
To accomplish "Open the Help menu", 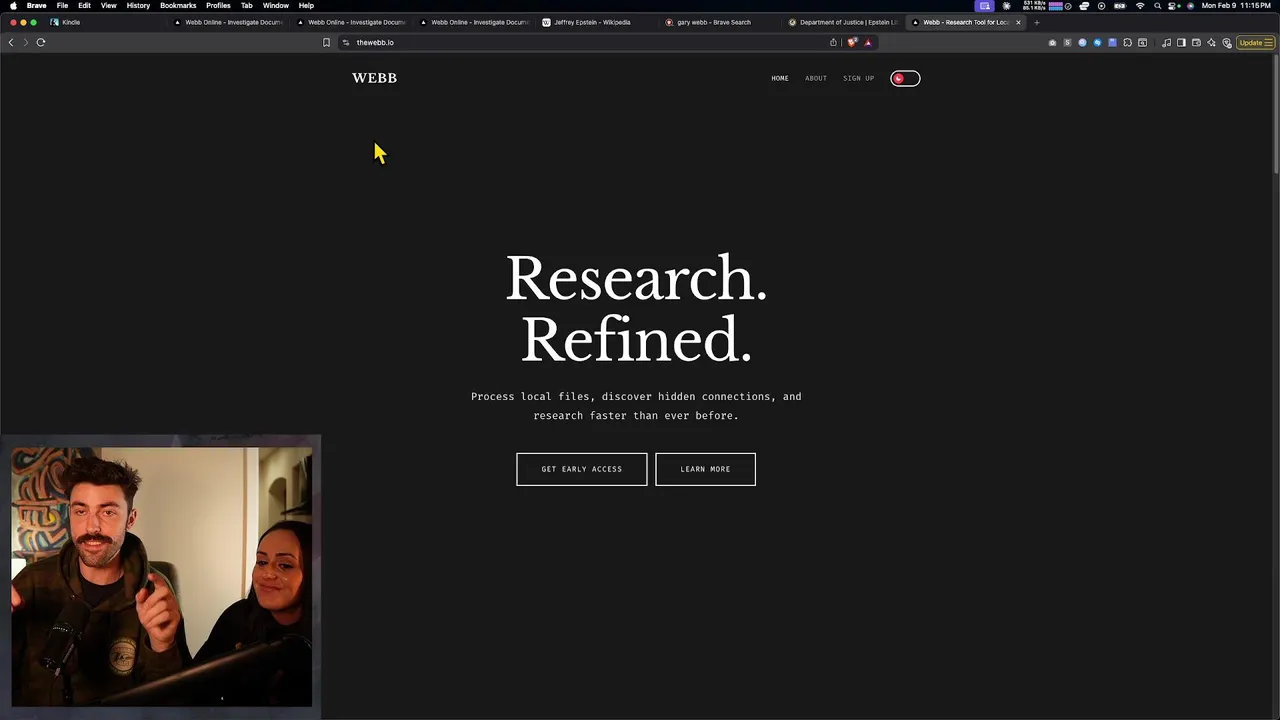I will point(306,6).
